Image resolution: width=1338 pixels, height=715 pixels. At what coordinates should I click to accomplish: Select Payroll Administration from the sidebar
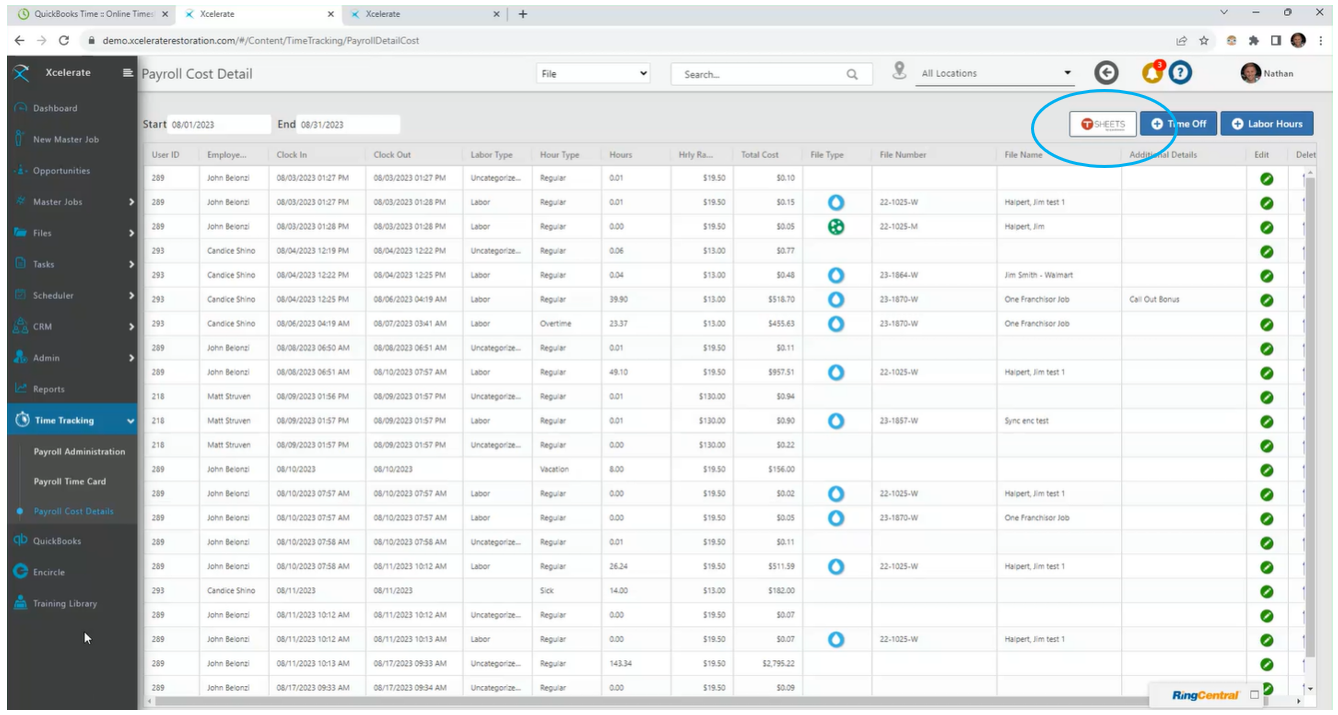pos(81,451)
